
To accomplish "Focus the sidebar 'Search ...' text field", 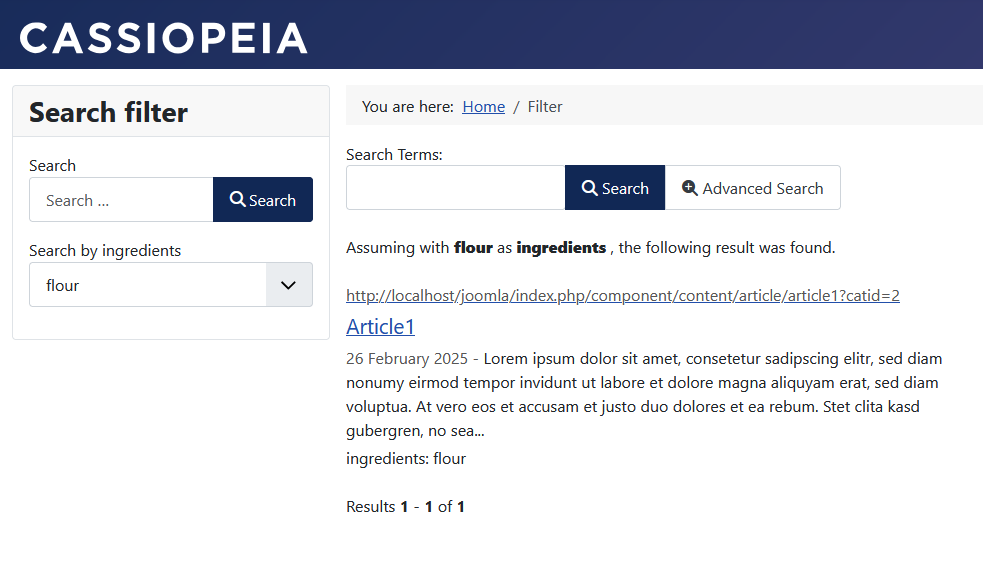I will click(121, 200).
